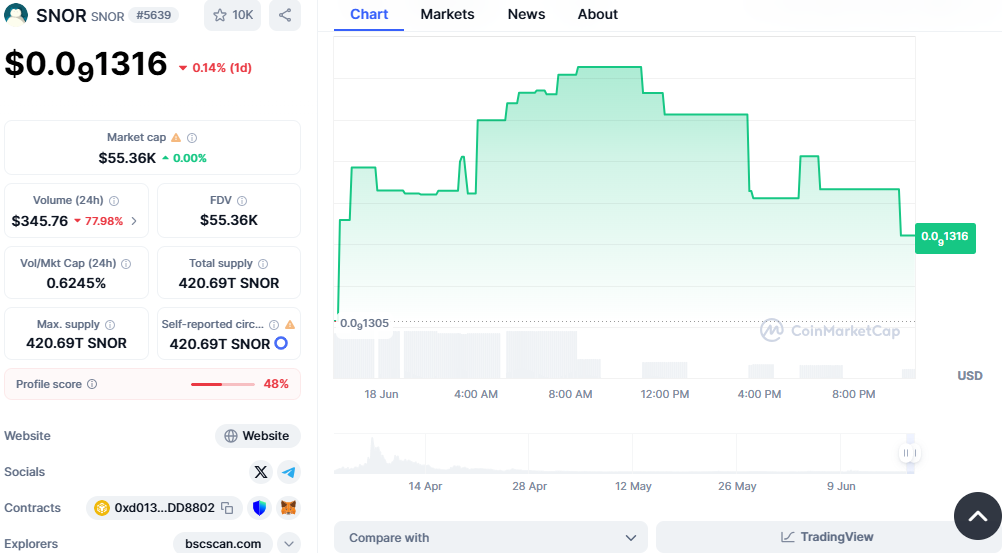This screenshot has width=1002, height=553.
Task: Click circulating supply ring indicator icon
Action: 281,343
